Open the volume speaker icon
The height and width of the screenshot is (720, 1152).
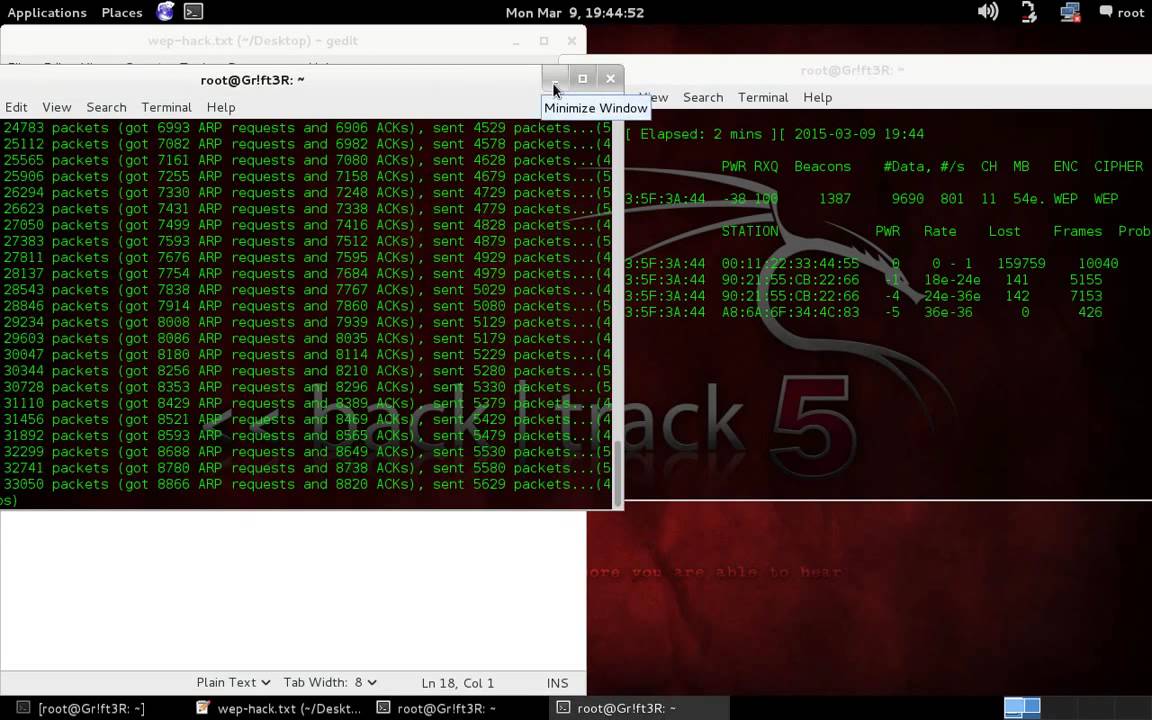click(x=987, y=11)
